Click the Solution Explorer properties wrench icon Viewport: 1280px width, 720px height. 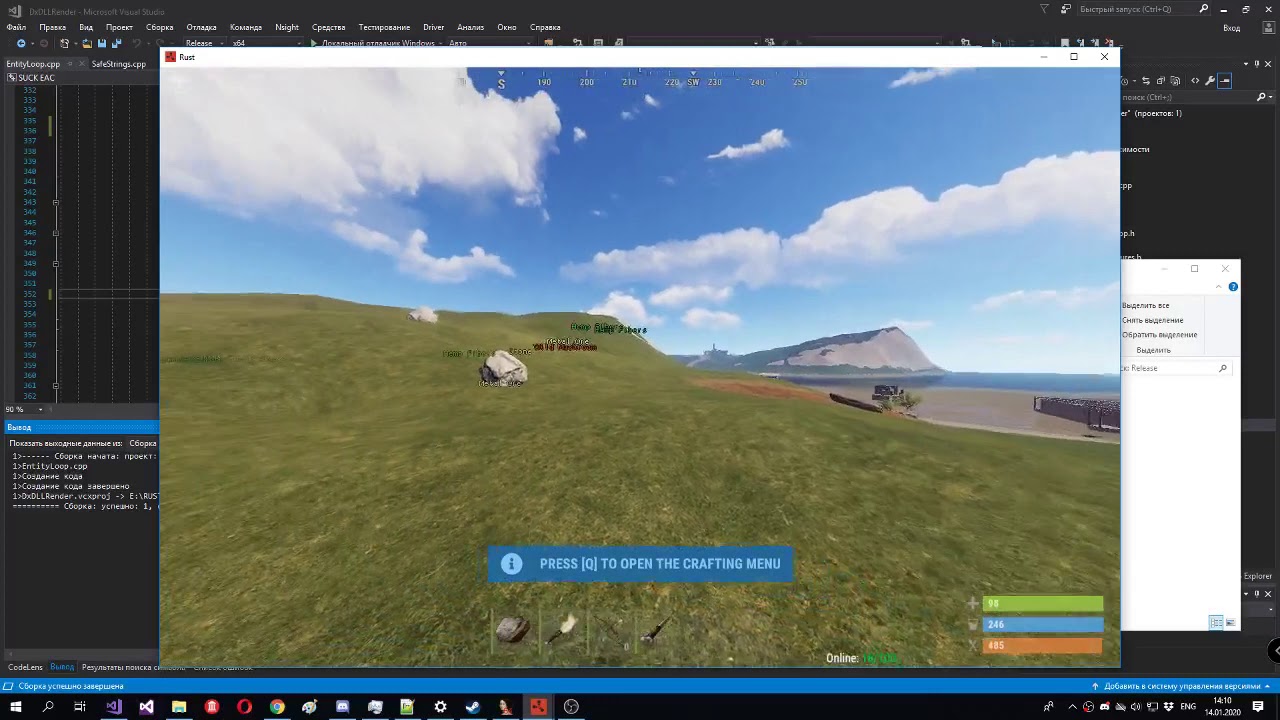coord(1210,81)
